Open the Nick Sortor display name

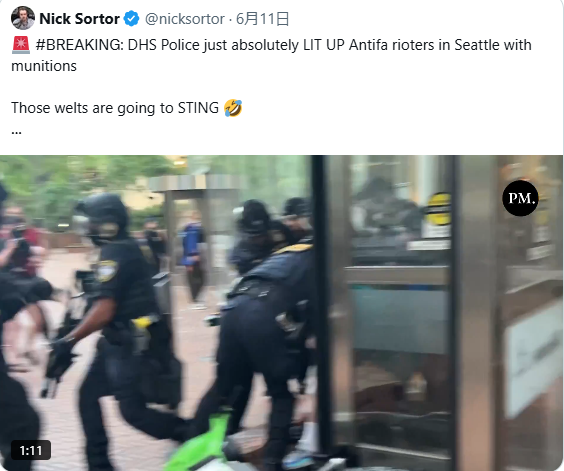click(x=79, y=19)
